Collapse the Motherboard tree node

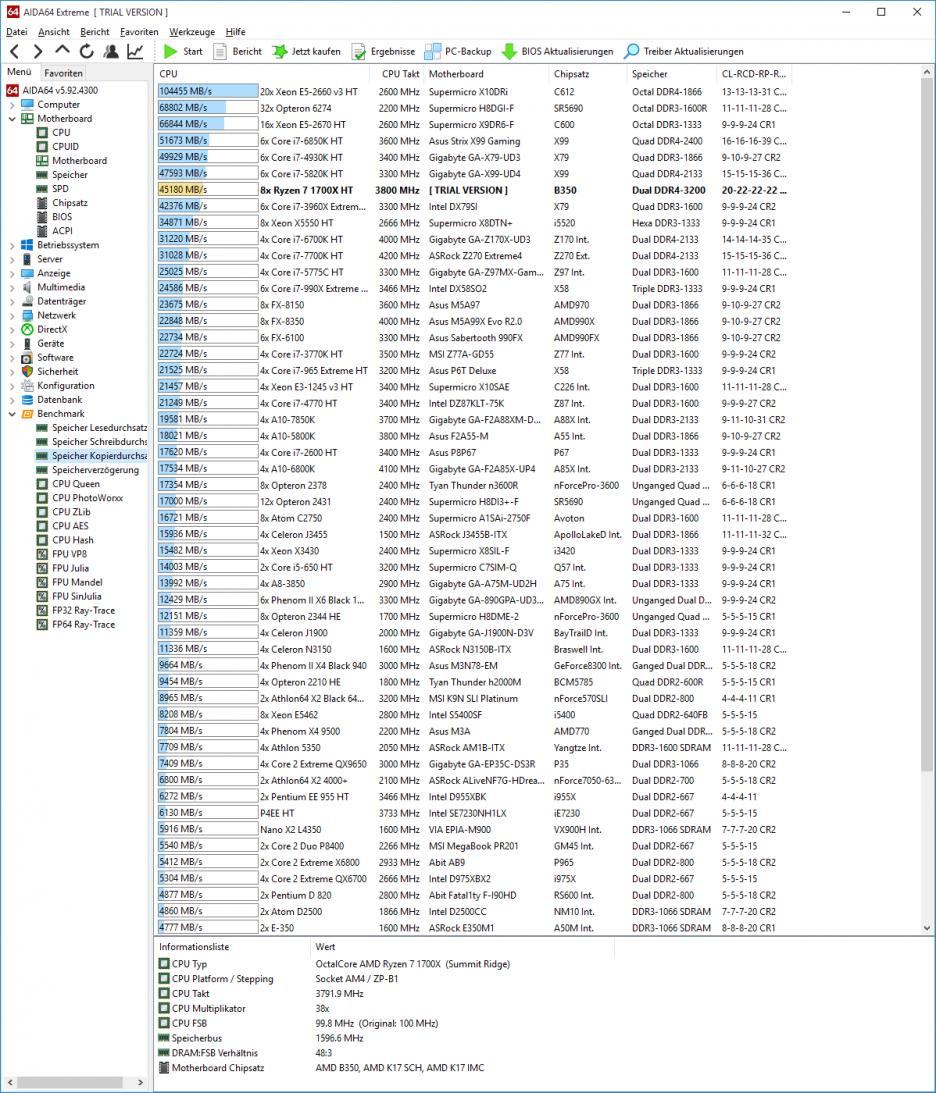[12, 119]
